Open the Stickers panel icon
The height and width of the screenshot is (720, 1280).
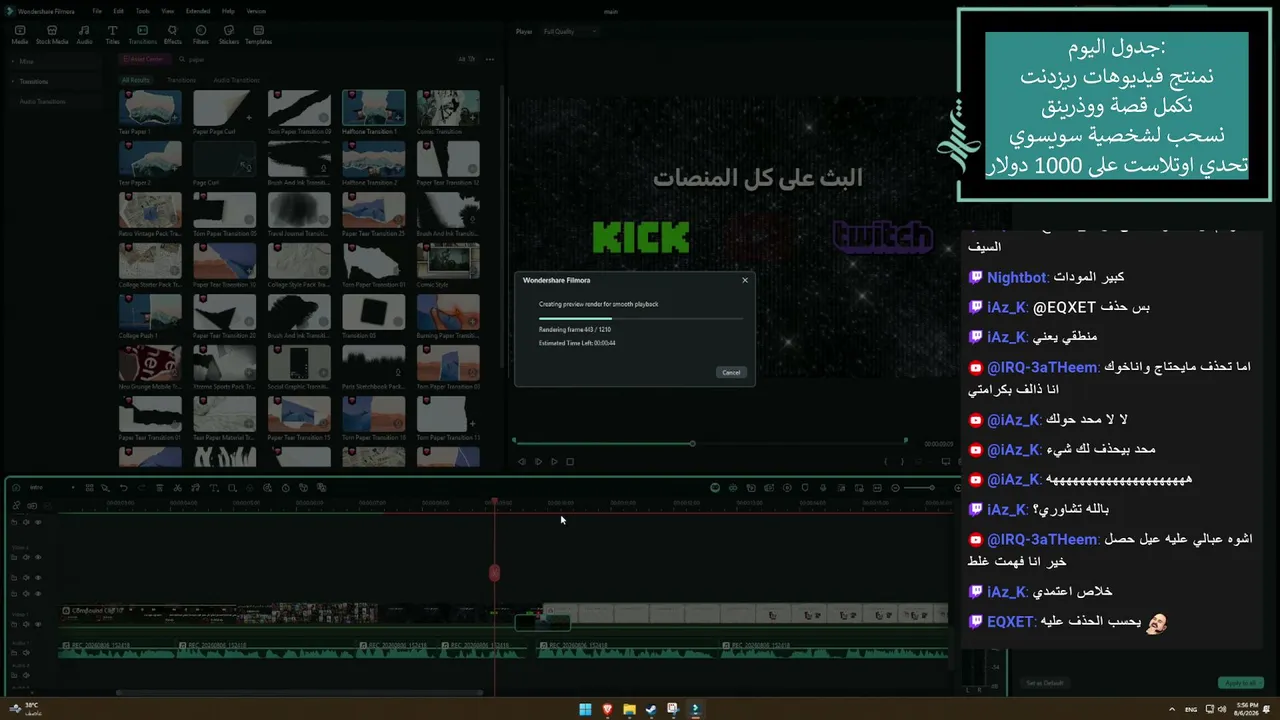(229, 31)
